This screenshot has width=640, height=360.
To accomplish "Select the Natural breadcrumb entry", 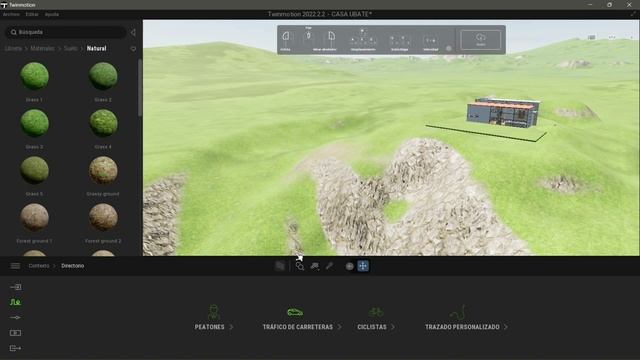I will [x=96, y=48].
